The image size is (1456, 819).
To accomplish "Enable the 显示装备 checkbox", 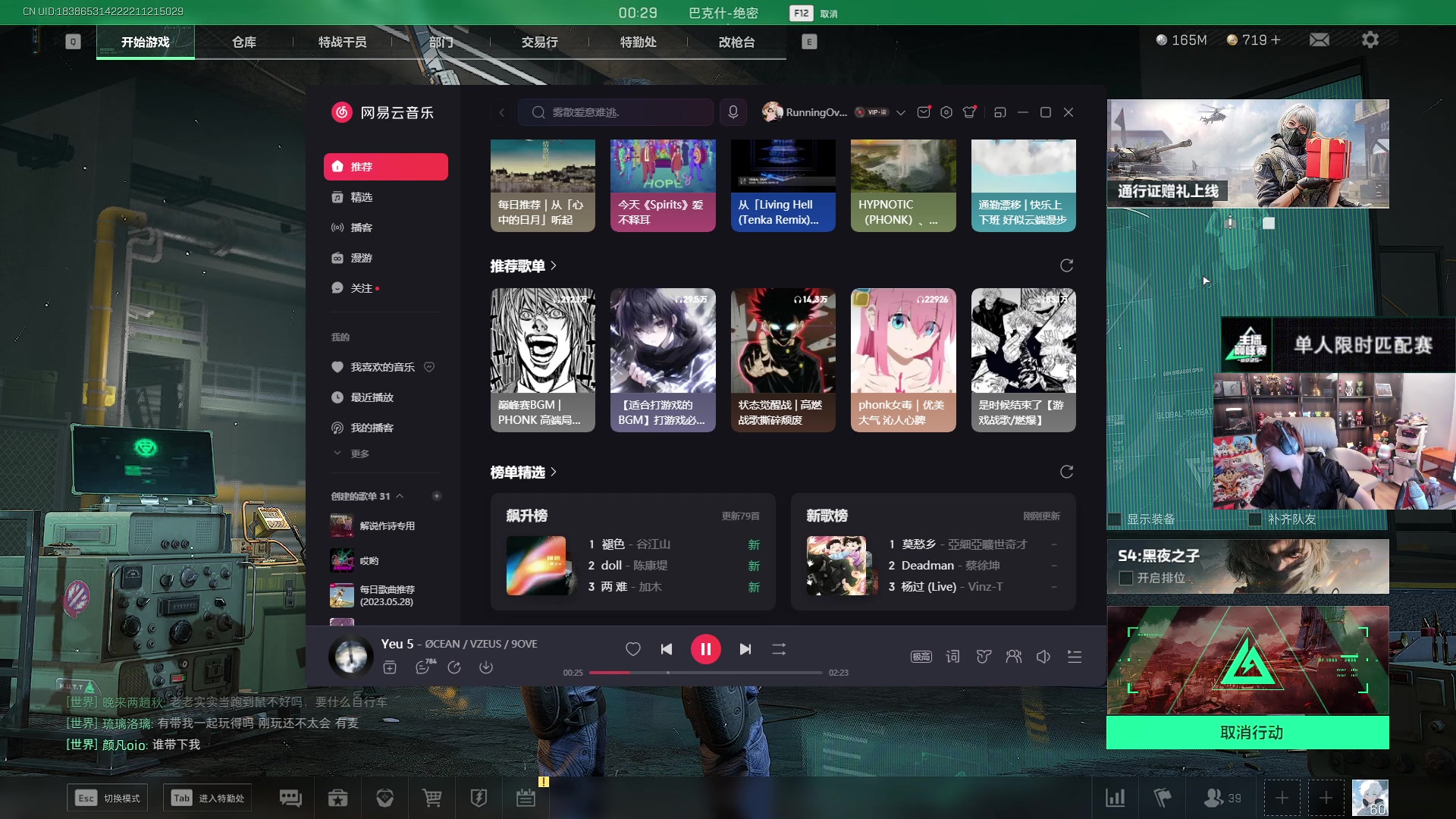I will pos(1115,519).
